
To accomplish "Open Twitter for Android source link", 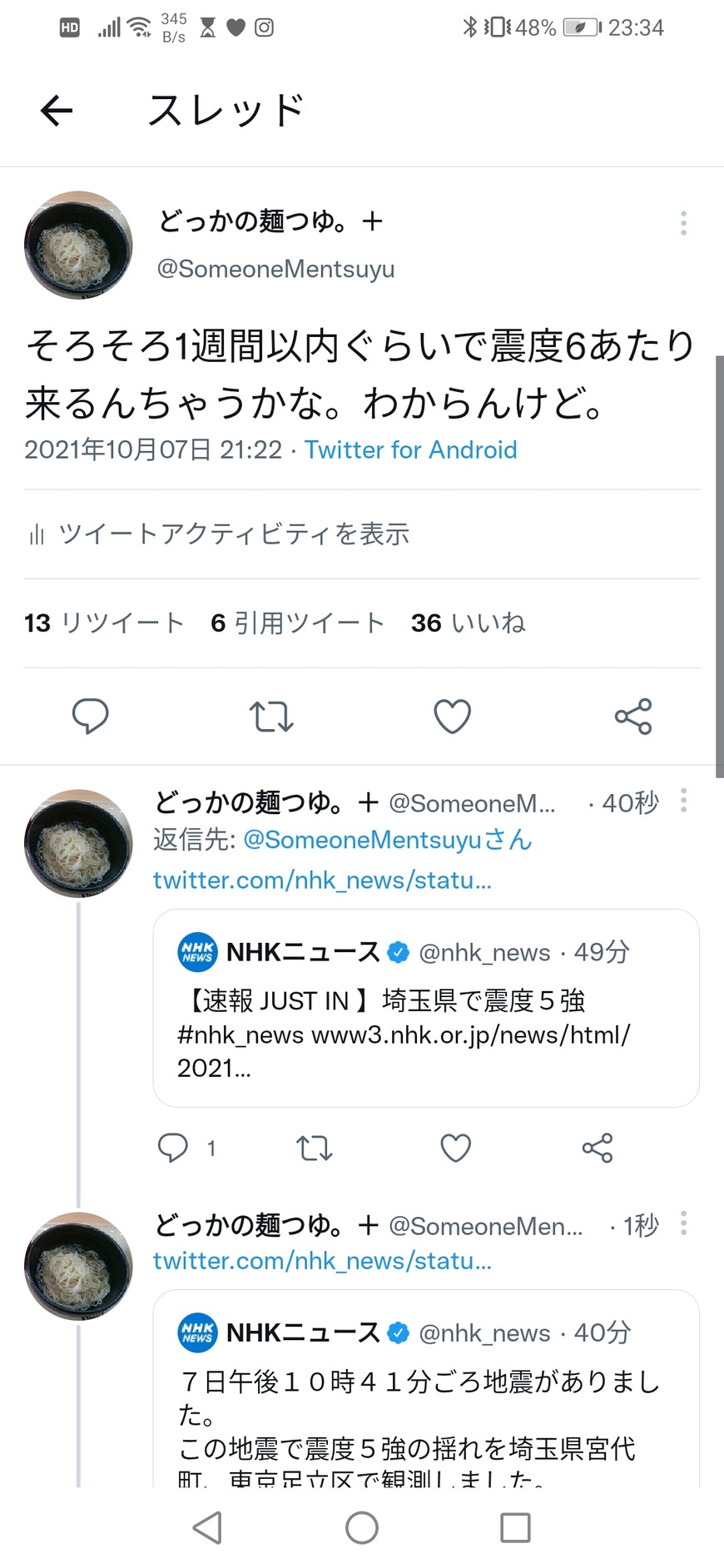I will pos(410,450).
